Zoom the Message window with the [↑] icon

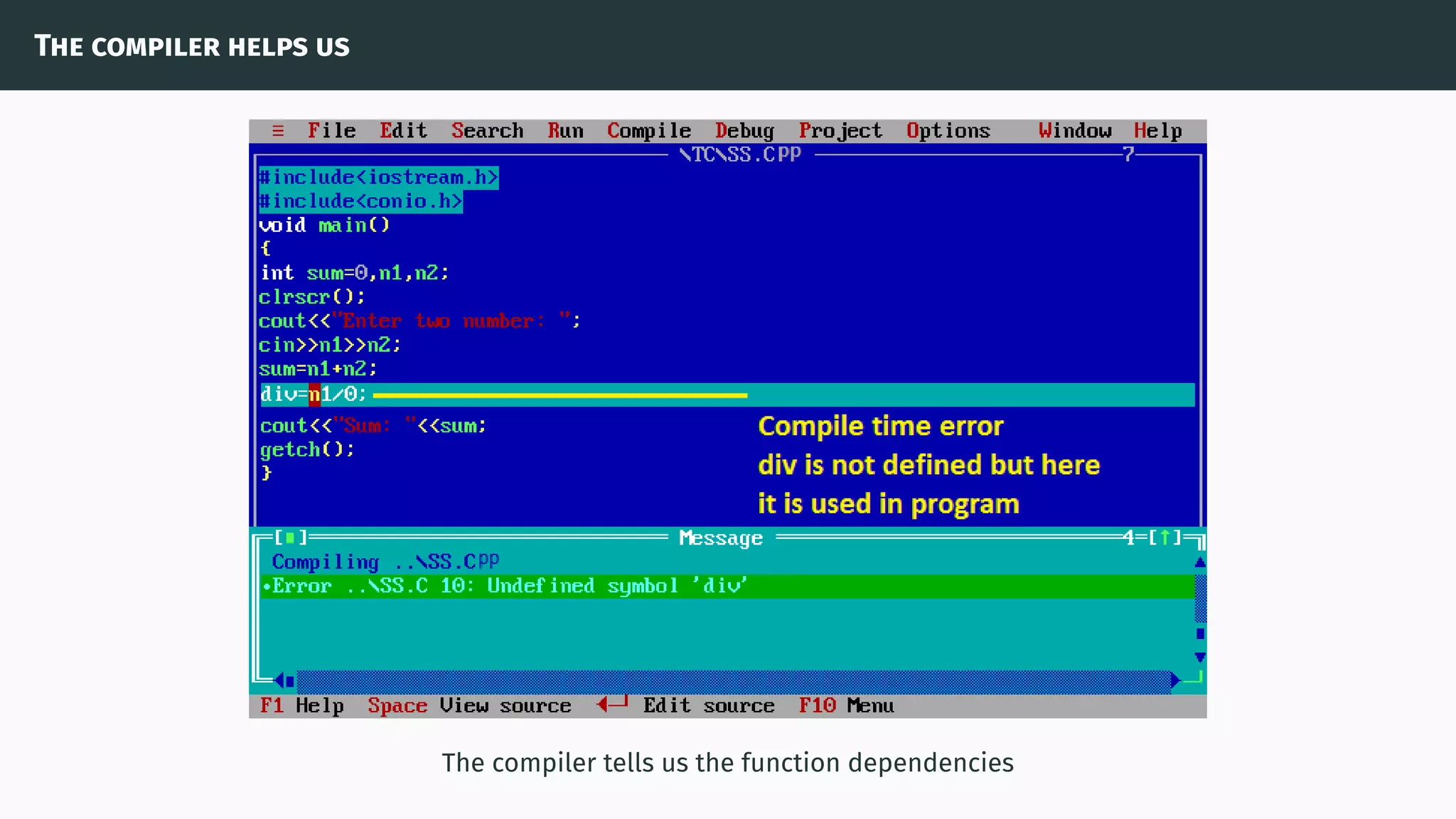(x=1165, y=537)
